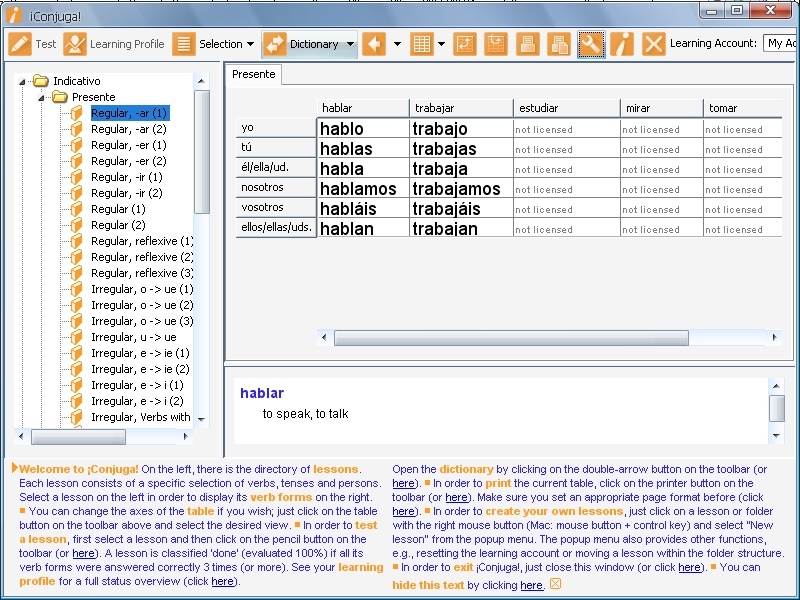Select lesson Regular (1)
This screenshot has height=600, width=800.
(x=118, y=209)
